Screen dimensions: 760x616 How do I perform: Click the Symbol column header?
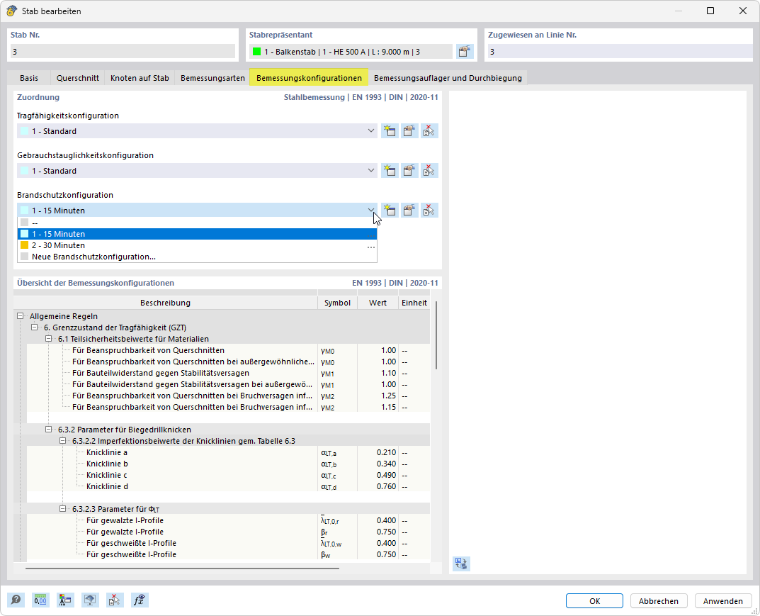337,303
